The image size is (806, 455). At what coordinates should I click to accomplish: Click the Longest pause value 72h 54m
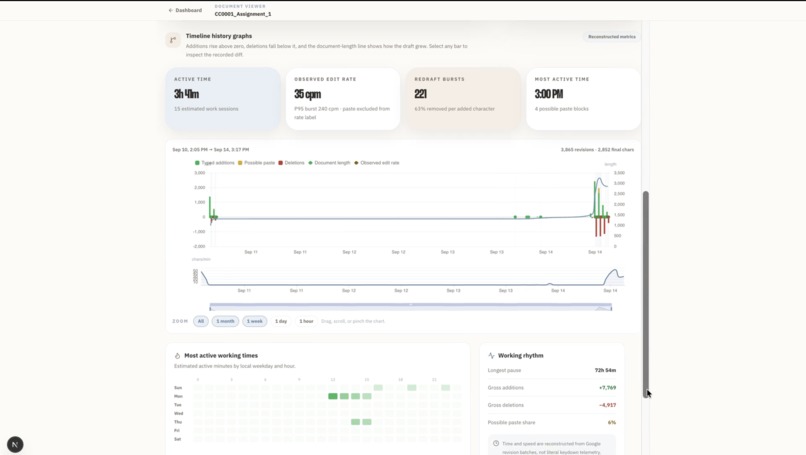(605, 370)
